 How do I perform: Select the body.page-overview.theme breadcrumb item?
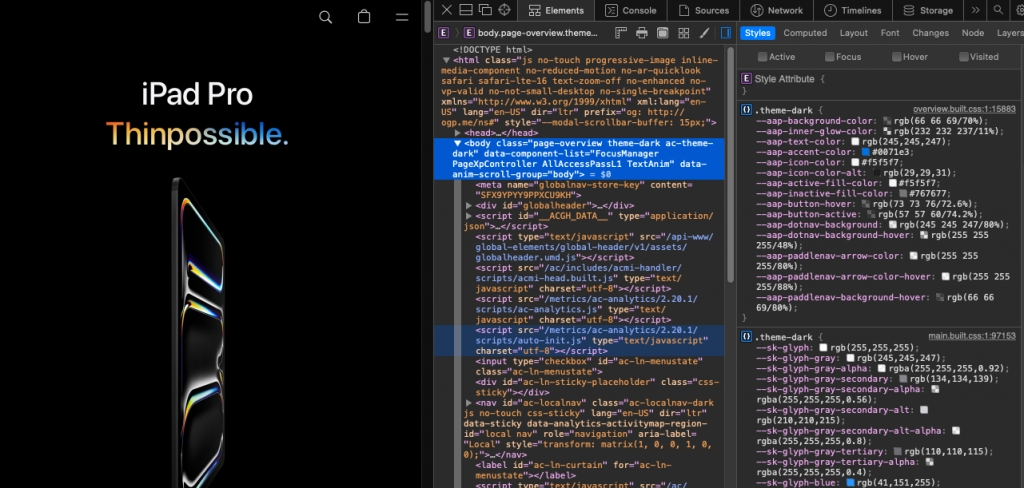(x=531, y=33)
